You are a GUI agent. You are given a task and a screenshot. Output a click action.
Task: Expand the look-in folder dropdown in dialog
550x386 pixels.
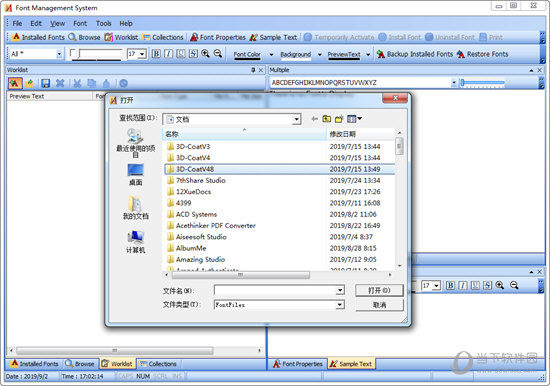point(296,119)
